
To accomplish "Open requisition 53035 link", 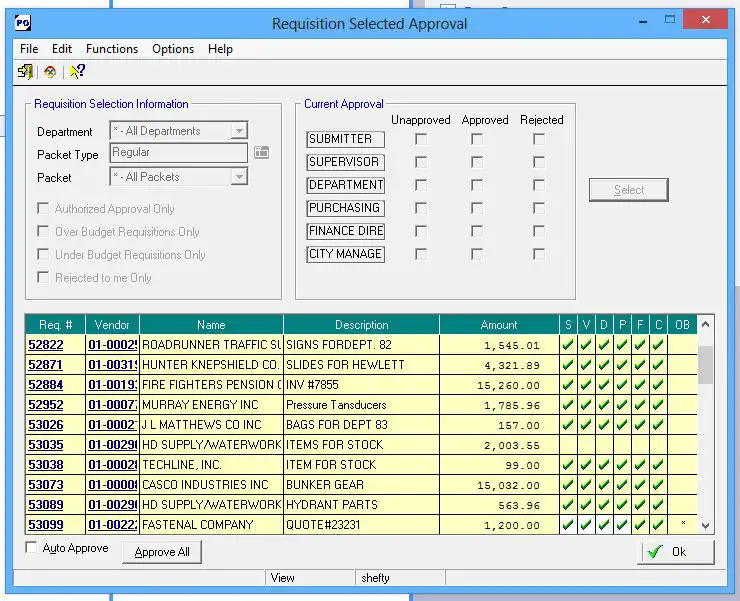I will [x=46, y=445].
